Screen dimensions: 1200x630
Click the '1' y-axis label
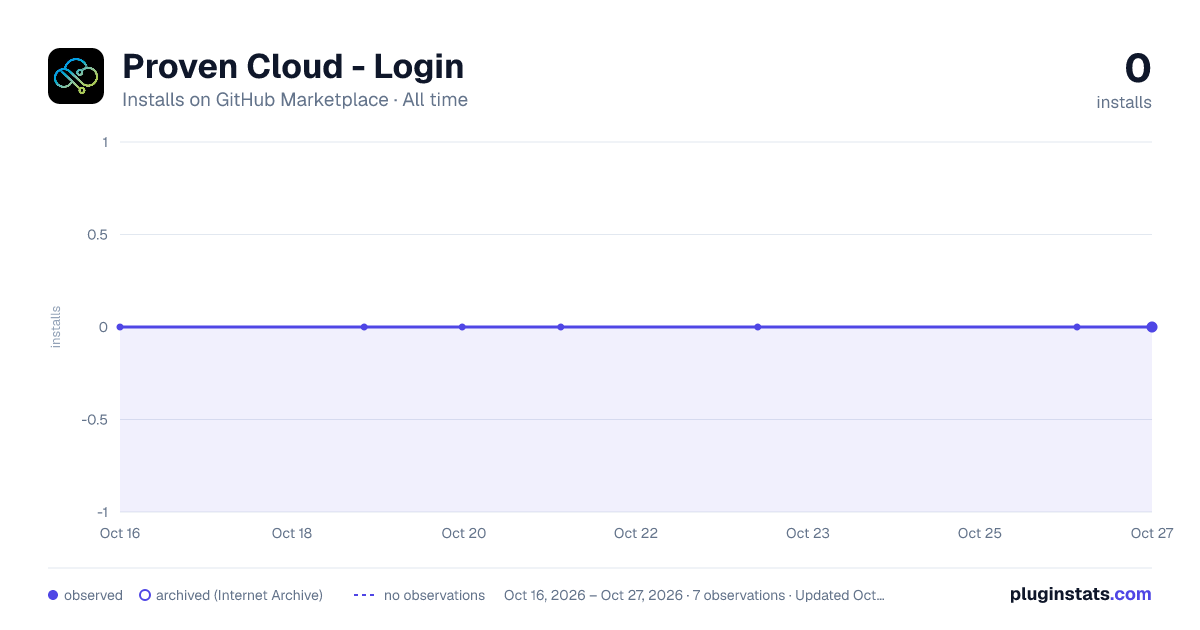click(105, 142)
